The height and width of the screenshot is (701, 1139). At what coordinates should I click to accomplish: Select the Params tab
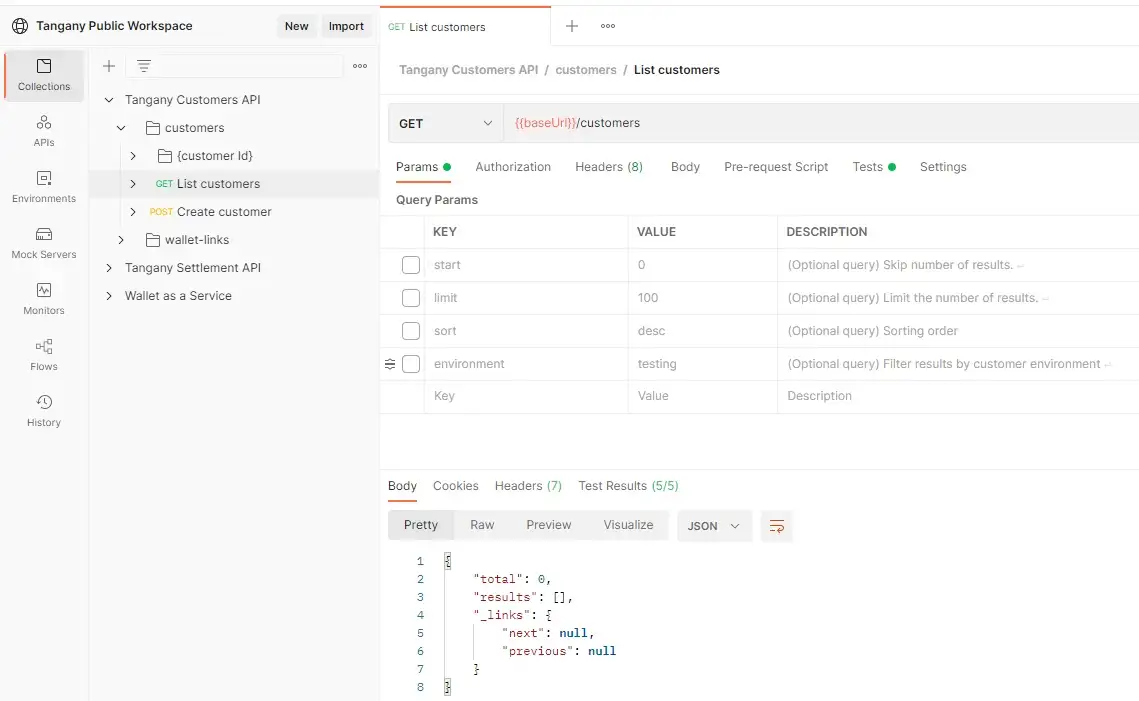423,167
